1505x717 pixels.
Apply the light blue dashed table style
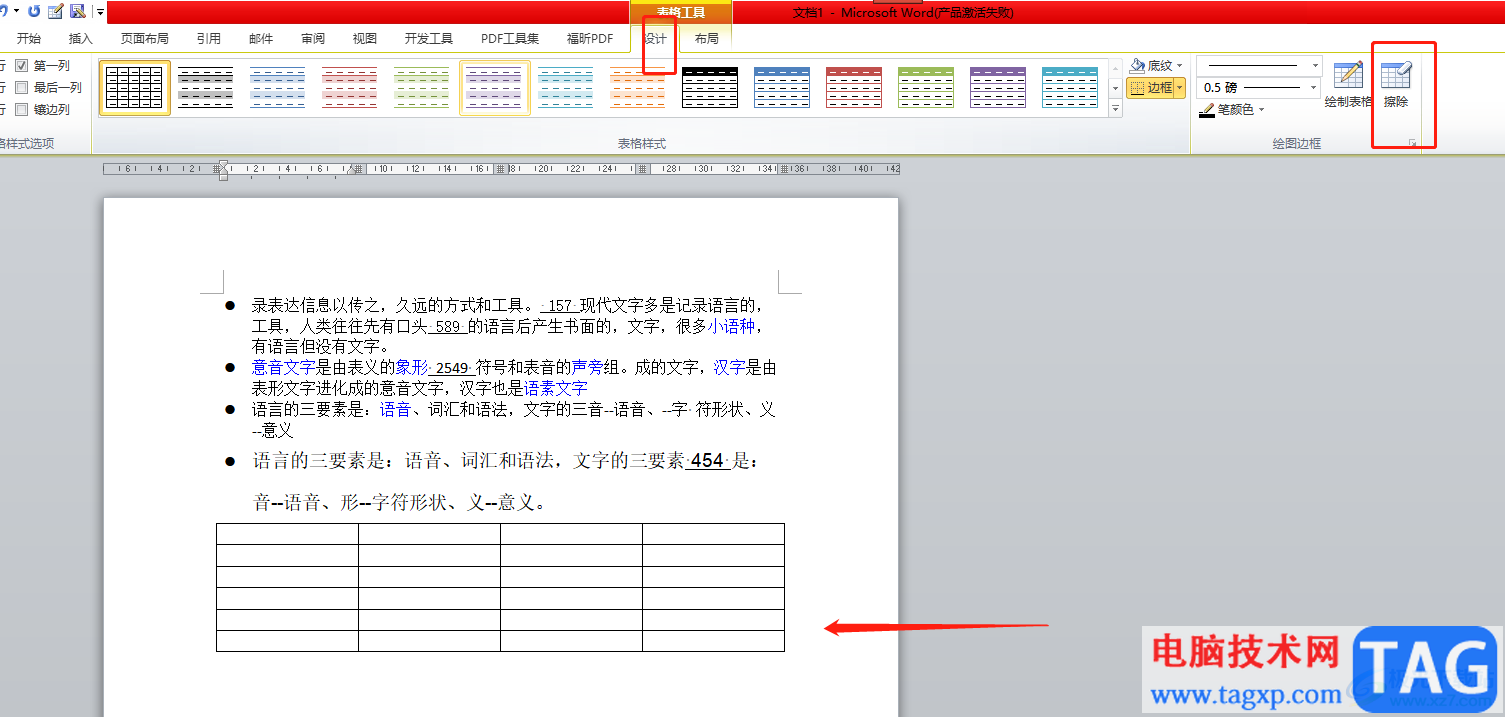(x=278, y=88)
